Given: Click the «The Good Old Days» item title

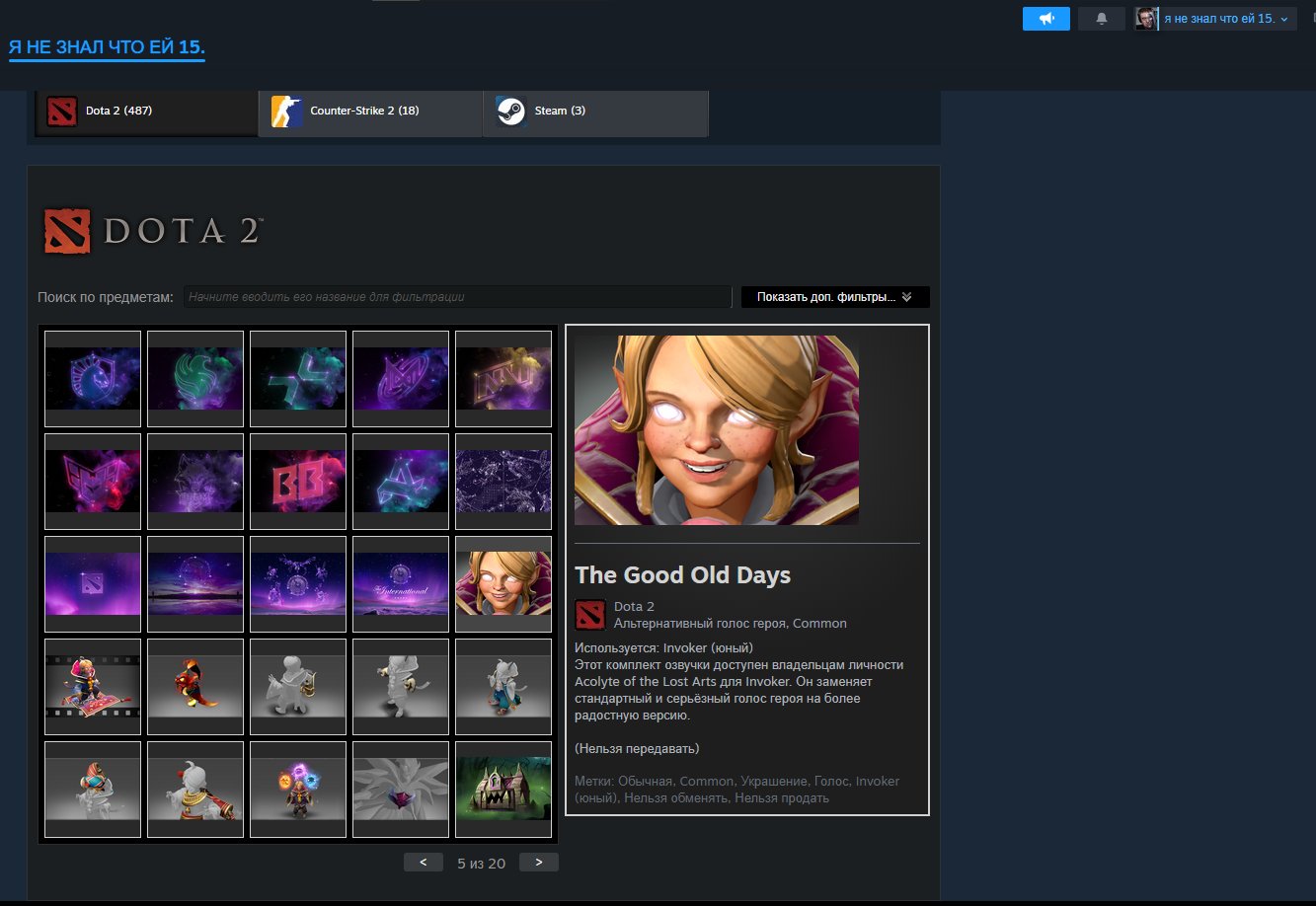Looking at the screenshot, I should point(683,575).
